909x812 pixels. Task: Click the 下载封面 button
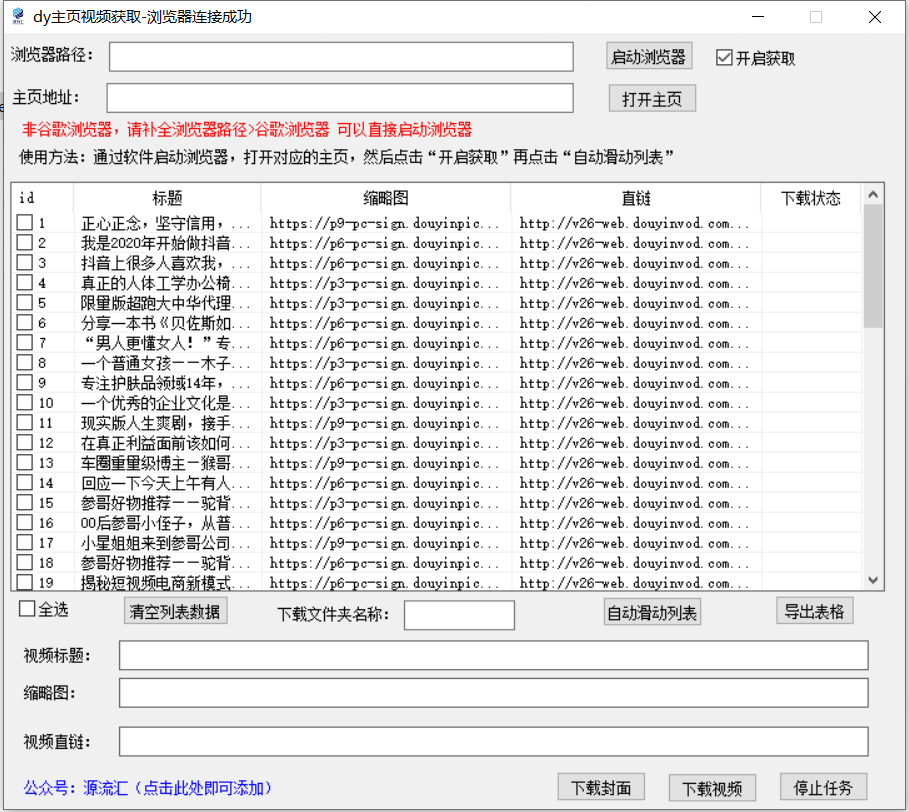pyautogui.click(x=601, y=788)
